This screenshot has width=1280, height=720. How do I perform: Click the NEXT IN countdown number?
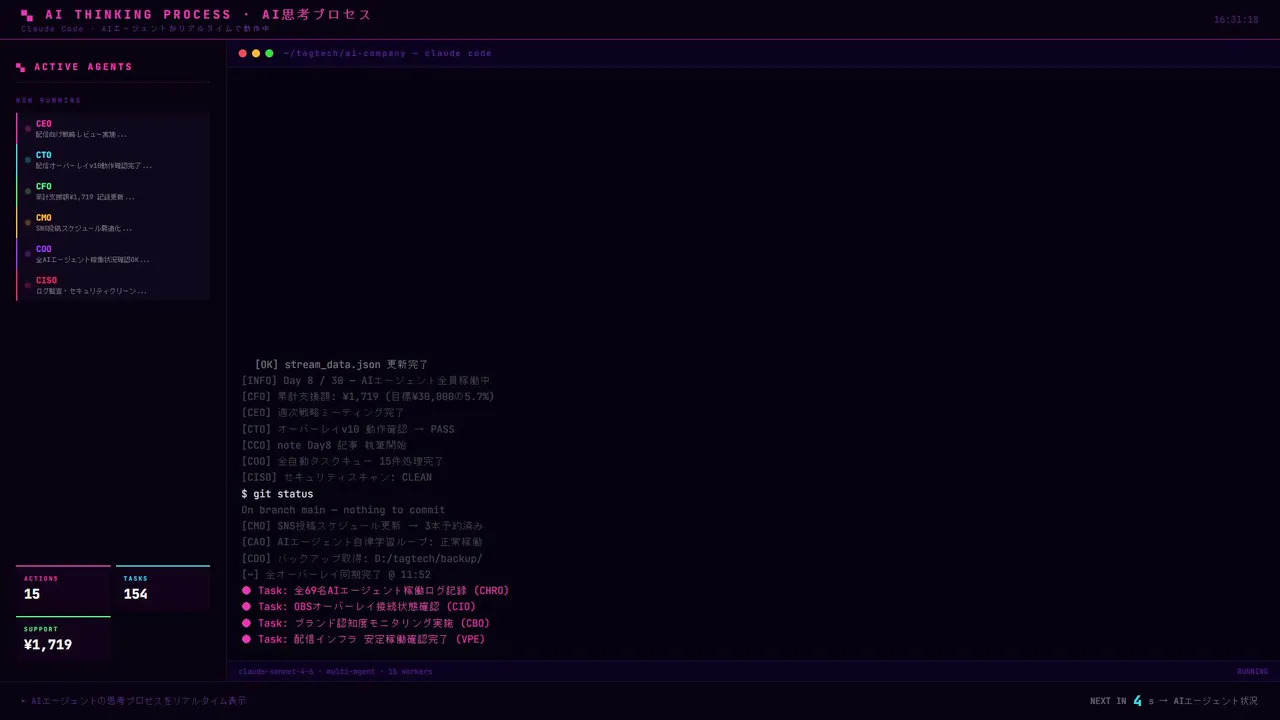click(x=1137, y=701)
